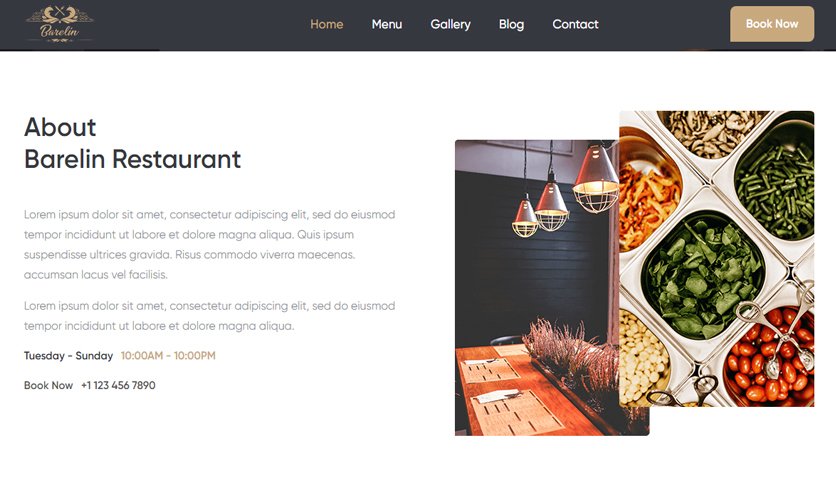Click the 10:00AM - 10:00PM opening hours

tap(168, 356)
